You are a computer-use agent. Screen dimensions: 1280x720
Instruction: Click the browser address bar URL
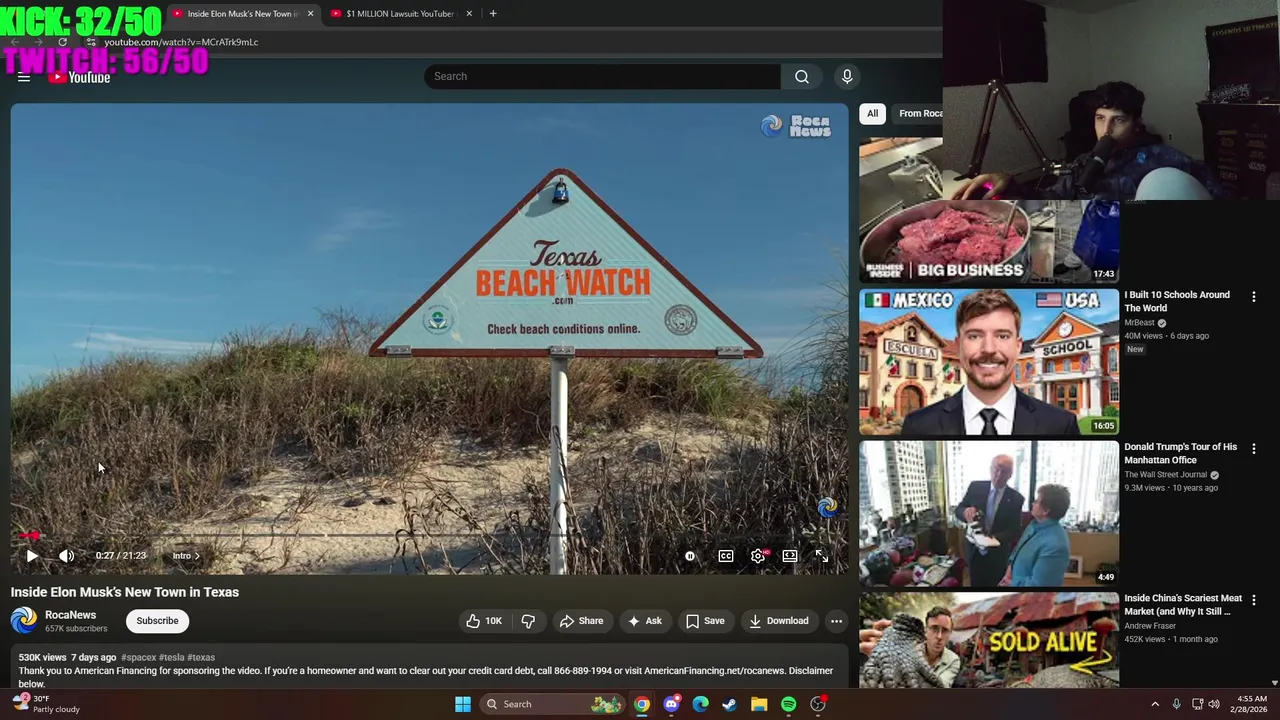(x=181, y=42)
